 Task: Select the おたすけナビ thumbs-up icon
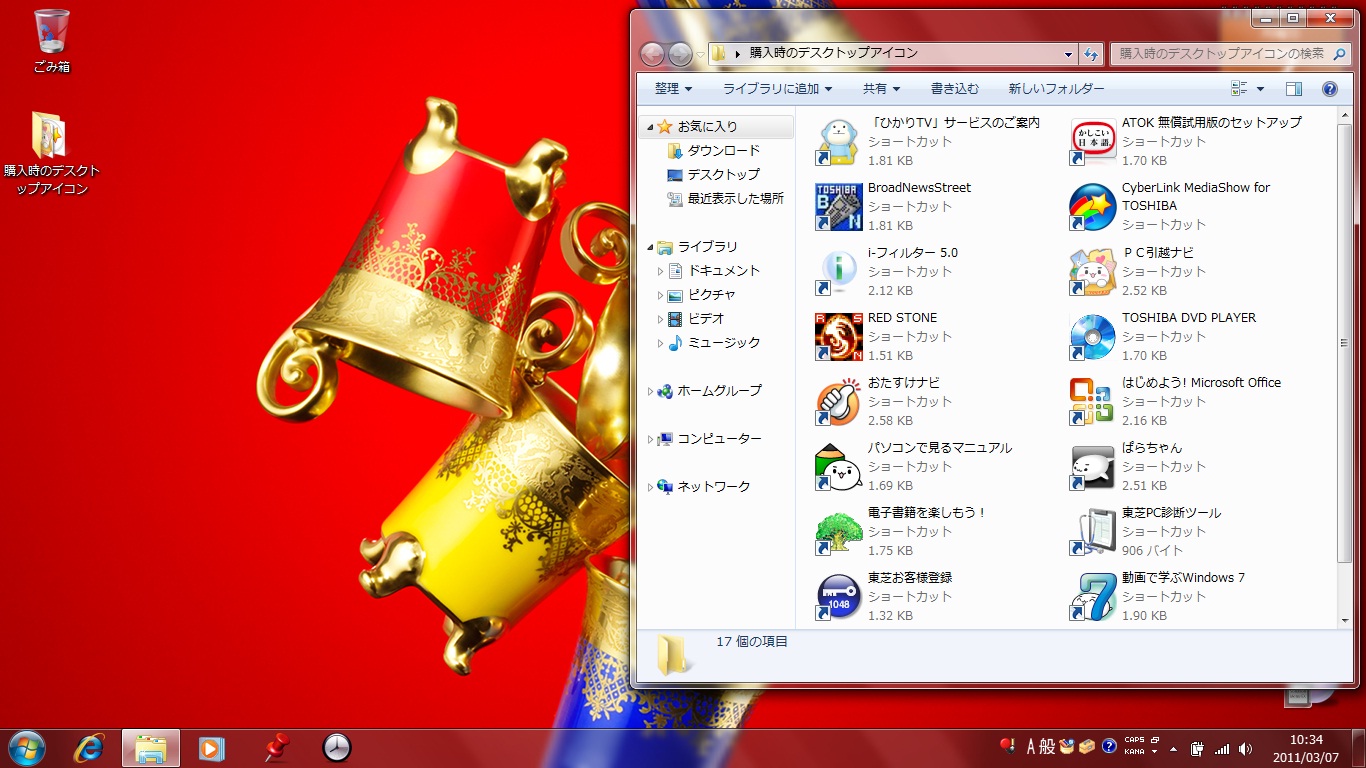click(x=838, y=401)
